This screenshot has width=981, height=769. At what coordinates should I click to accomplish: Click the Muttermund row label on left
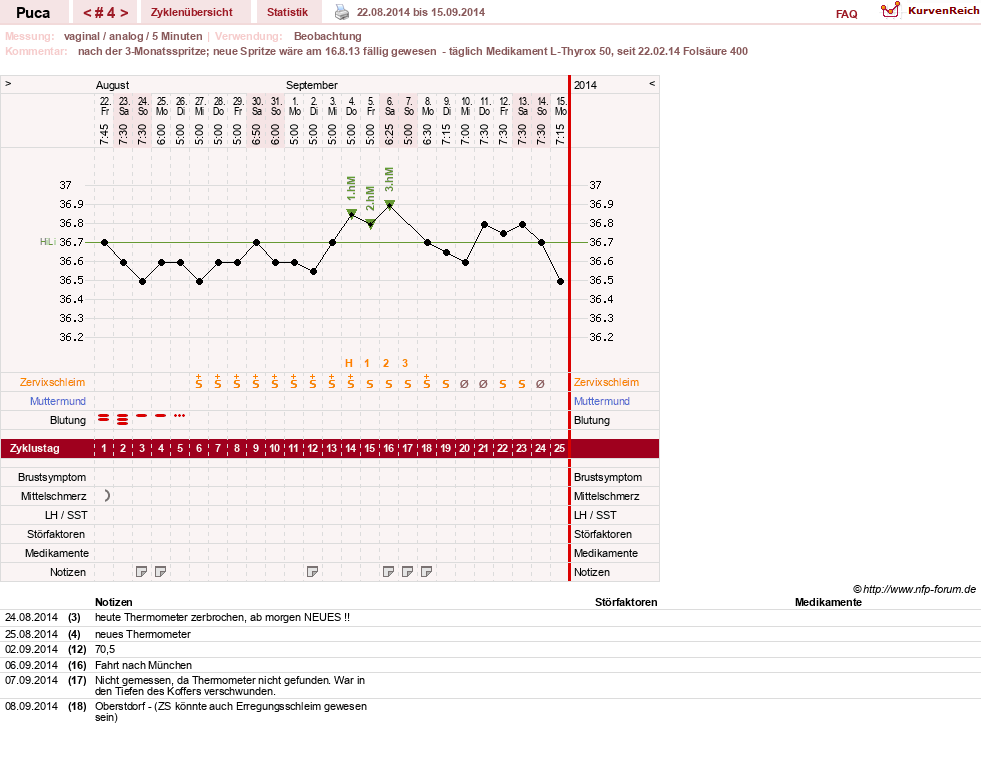[58, 401]
